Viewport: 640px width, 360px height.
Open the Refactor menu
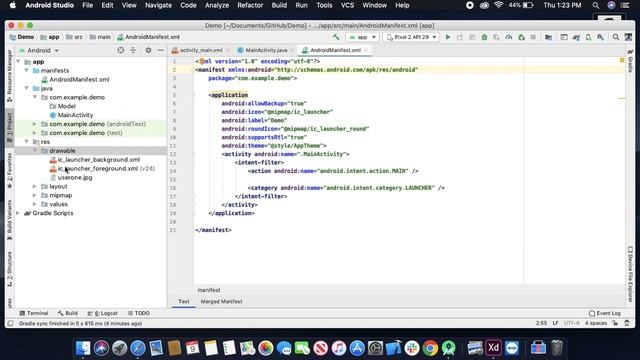250,5
